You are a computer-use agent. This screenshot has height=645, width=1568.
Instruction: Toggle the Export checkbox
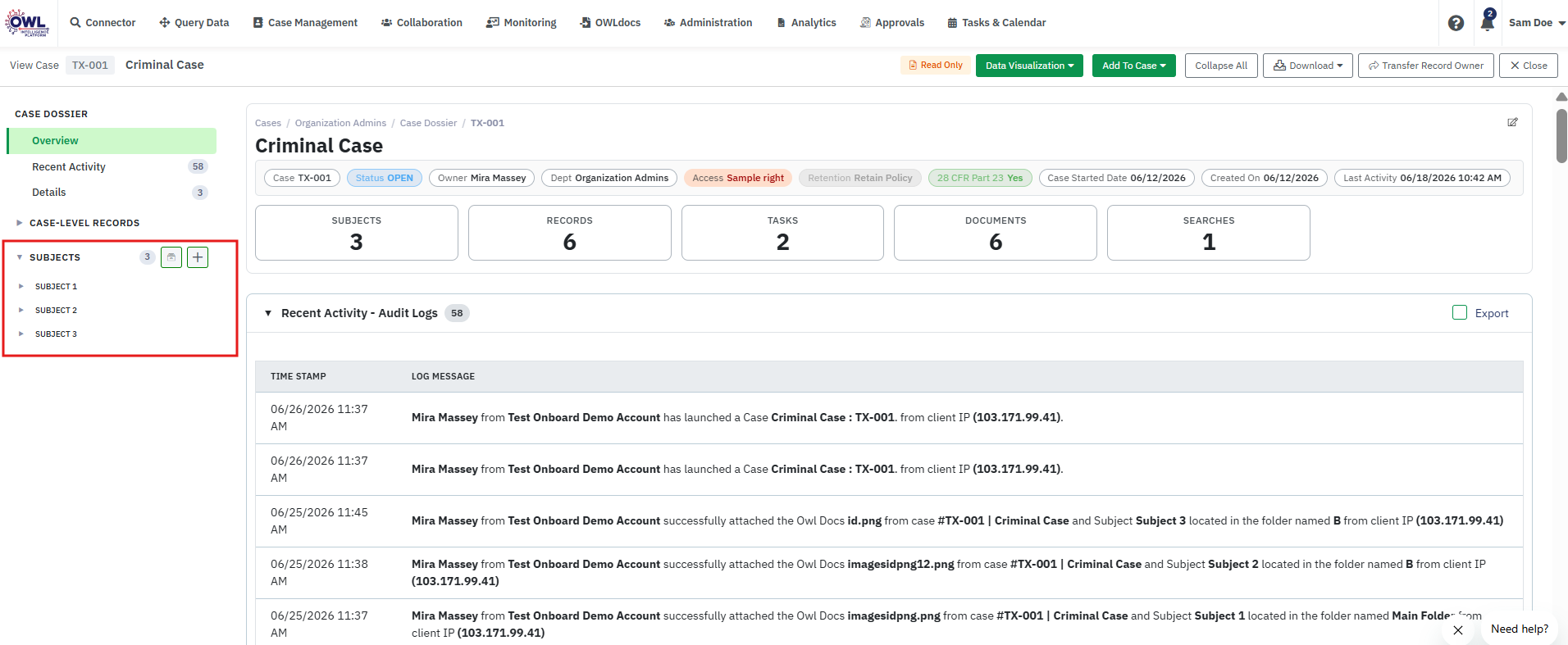1460,312
